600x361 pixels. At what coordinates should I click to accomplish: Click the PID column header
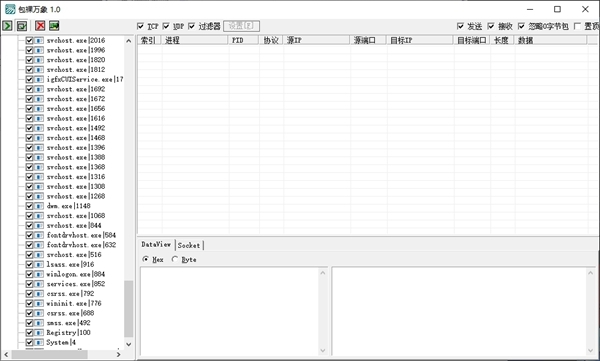coord(244,40)
